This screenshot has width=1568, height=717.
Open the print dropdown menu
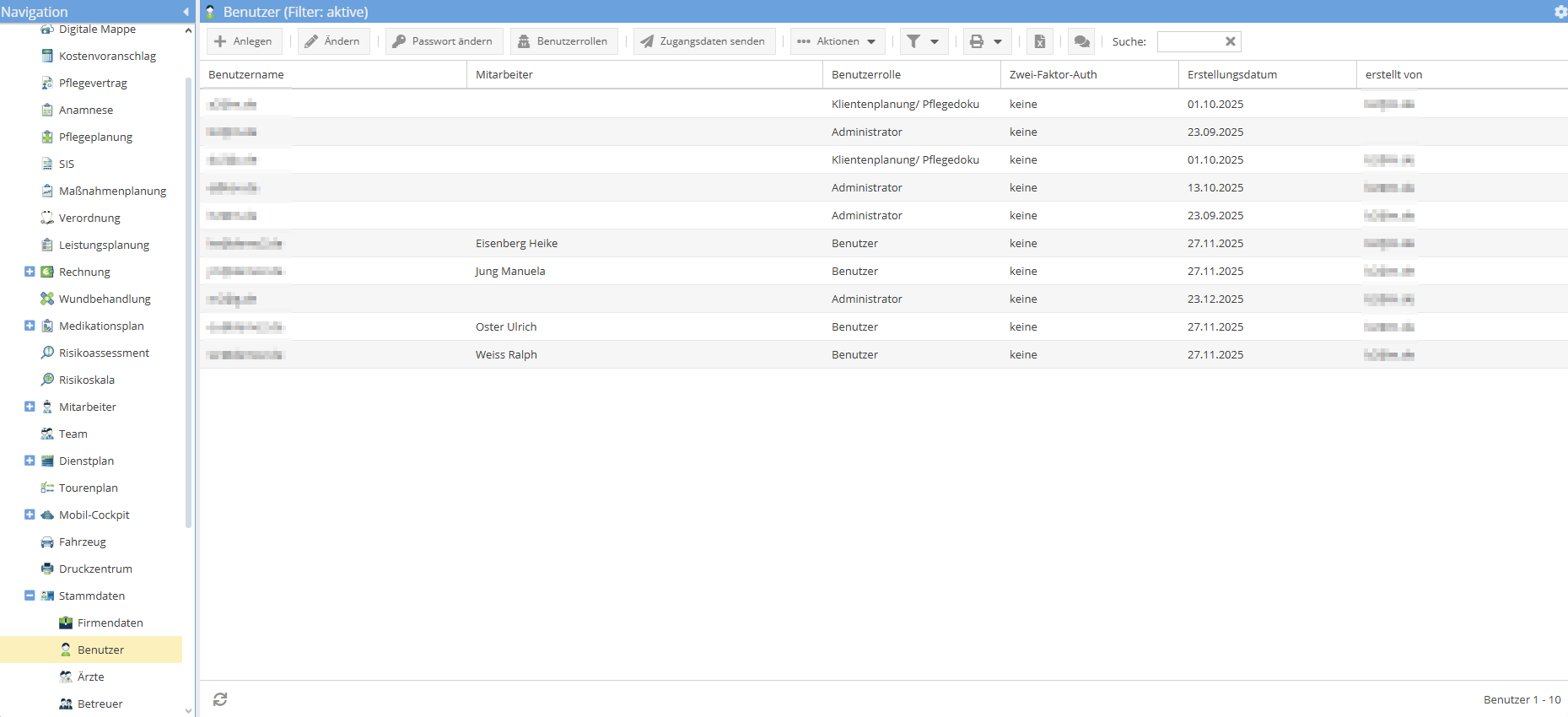point(987,41)
